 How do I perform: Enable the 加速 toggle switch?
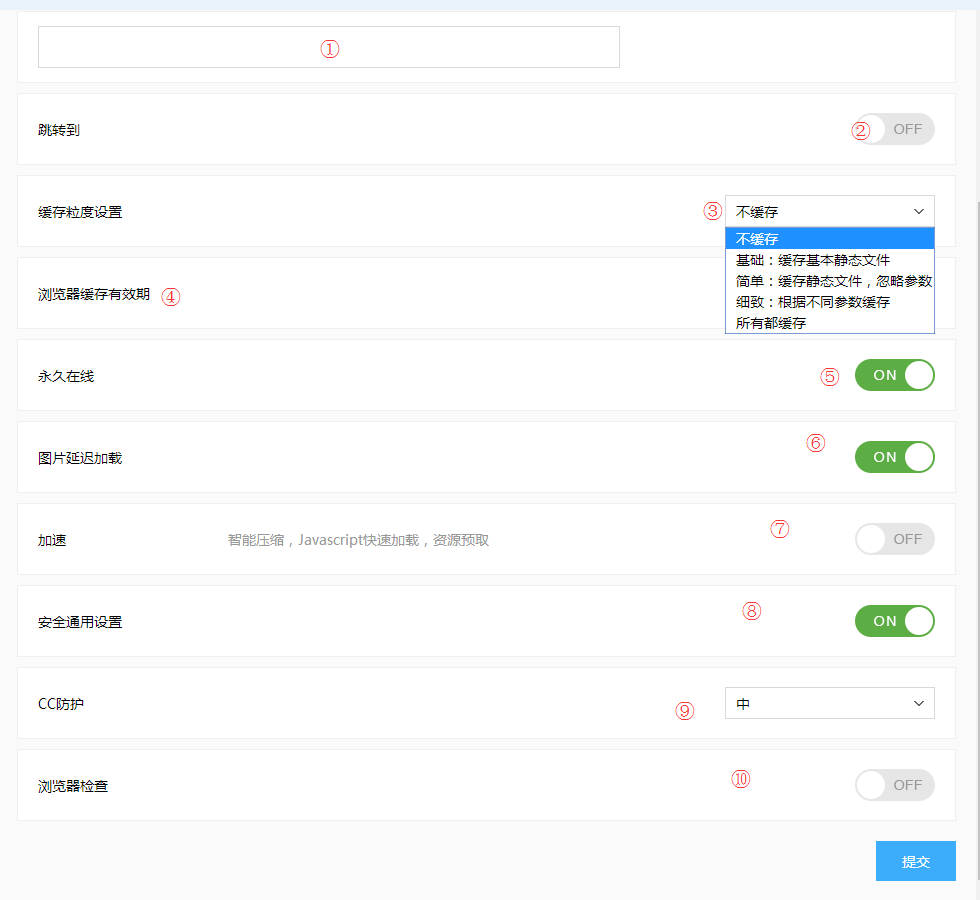click(894, 539)
